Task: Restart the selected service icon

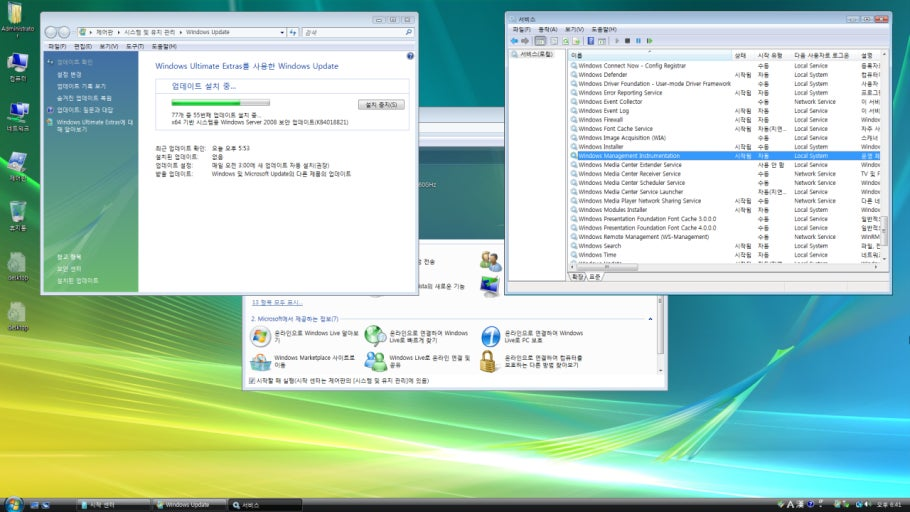Action: (x=649, y=41)
